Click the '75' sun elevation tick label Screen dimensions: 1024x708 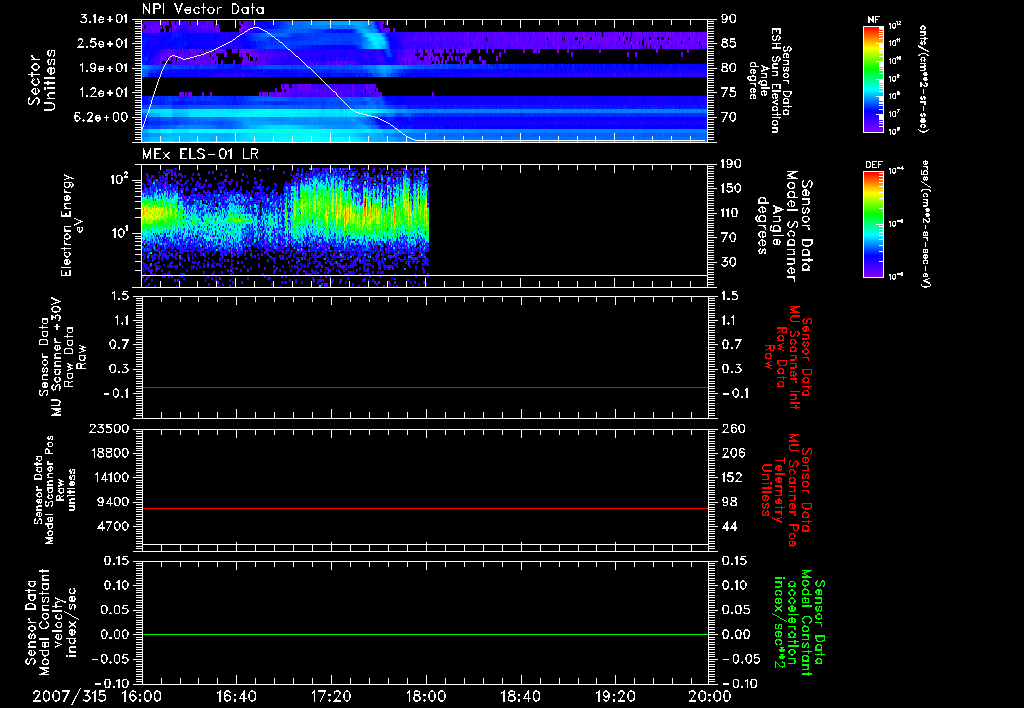(729, 93)
